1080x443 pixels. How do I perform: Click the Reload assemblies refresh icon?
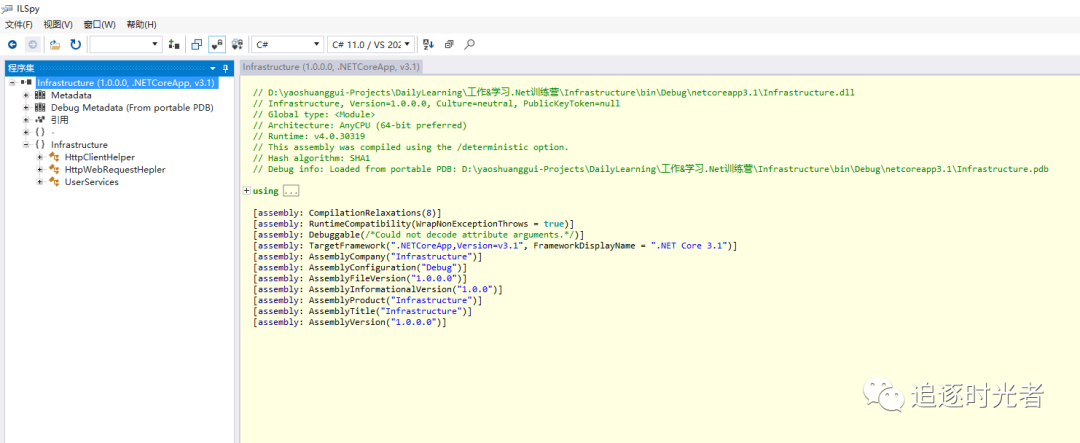pos(75,45)
